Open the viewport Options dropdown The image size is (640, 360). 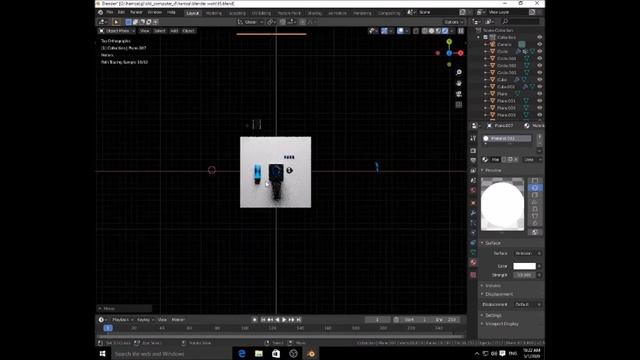(x=454, y=22)
